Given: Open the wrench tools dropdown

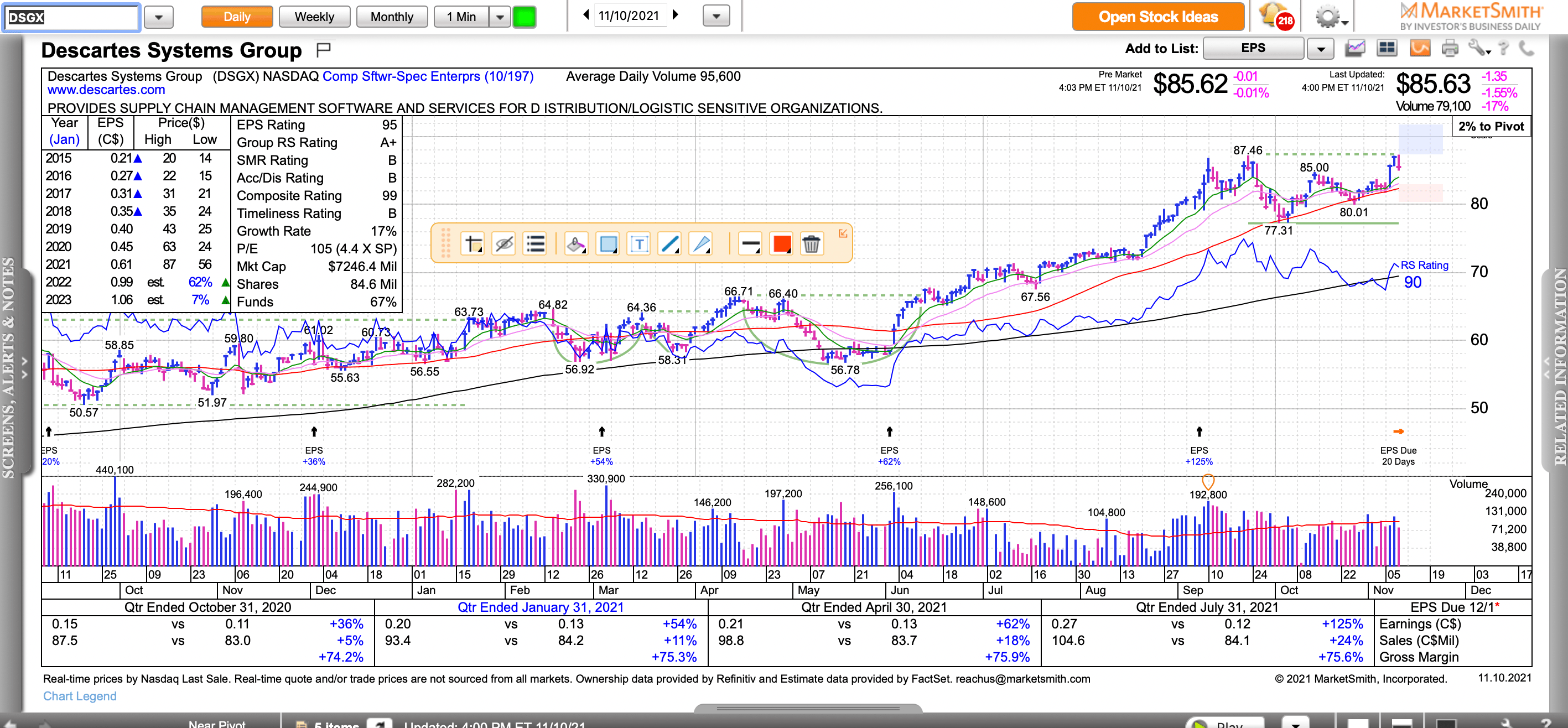Looking at the screenshot, I should pyautogui.click(x=1479, y=48).
